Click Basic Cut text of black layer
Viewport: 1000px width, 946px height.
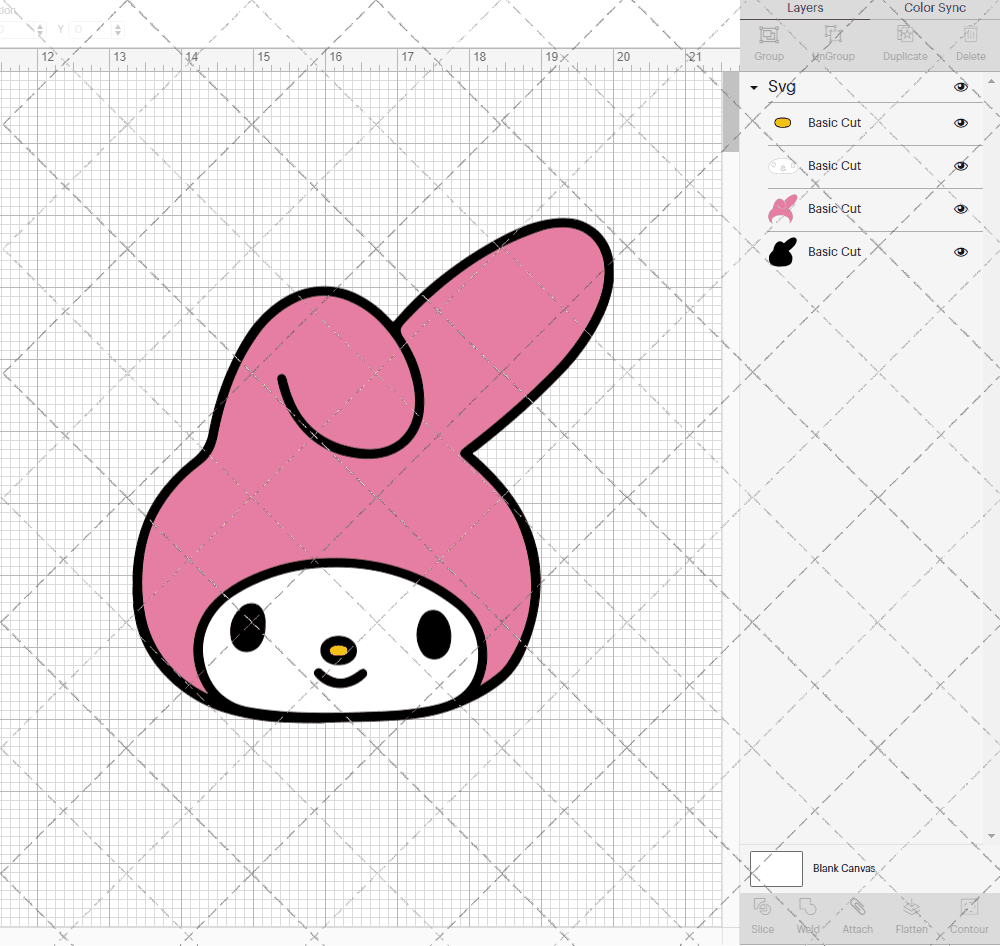pyautogui.click(x=834, y=252)
